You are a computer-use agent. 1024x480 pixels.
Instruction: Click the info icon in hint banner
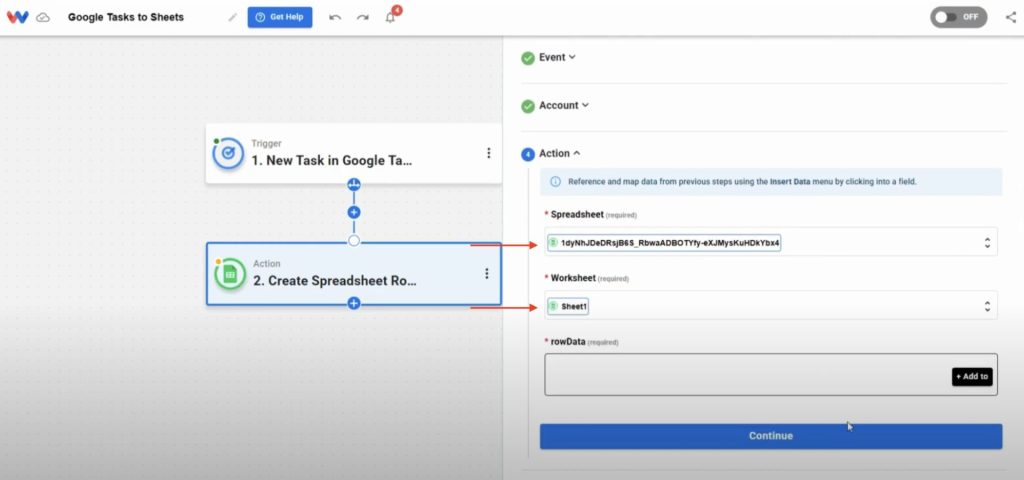point(555,182)
